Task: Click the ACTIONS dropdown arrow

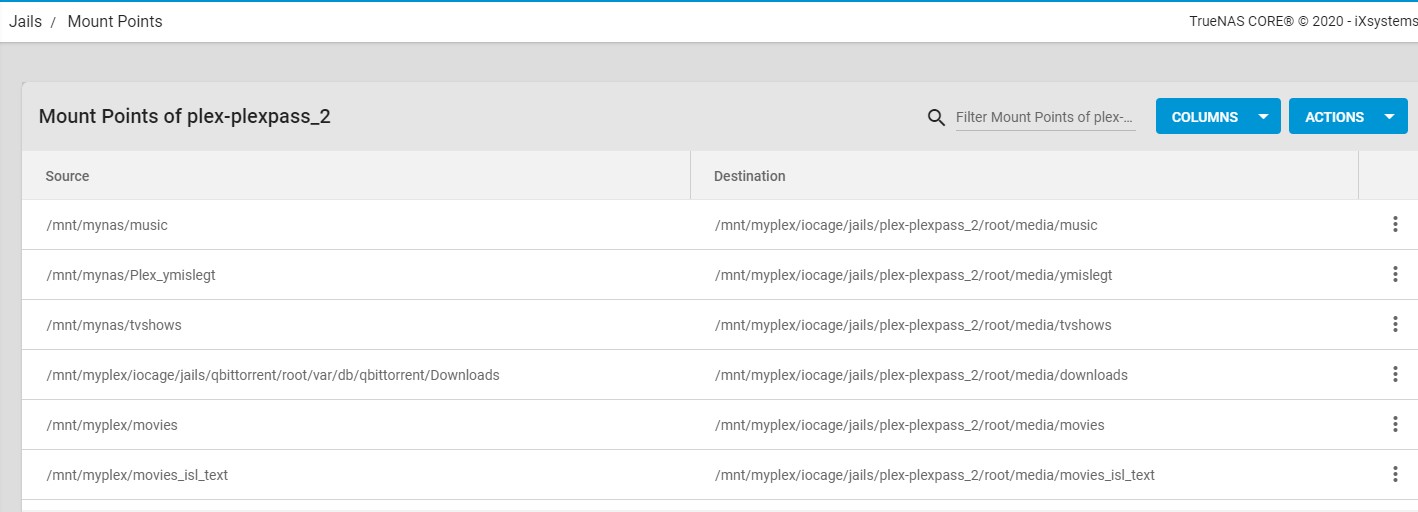Action: pyautogui.click(x=1389, y=117)
